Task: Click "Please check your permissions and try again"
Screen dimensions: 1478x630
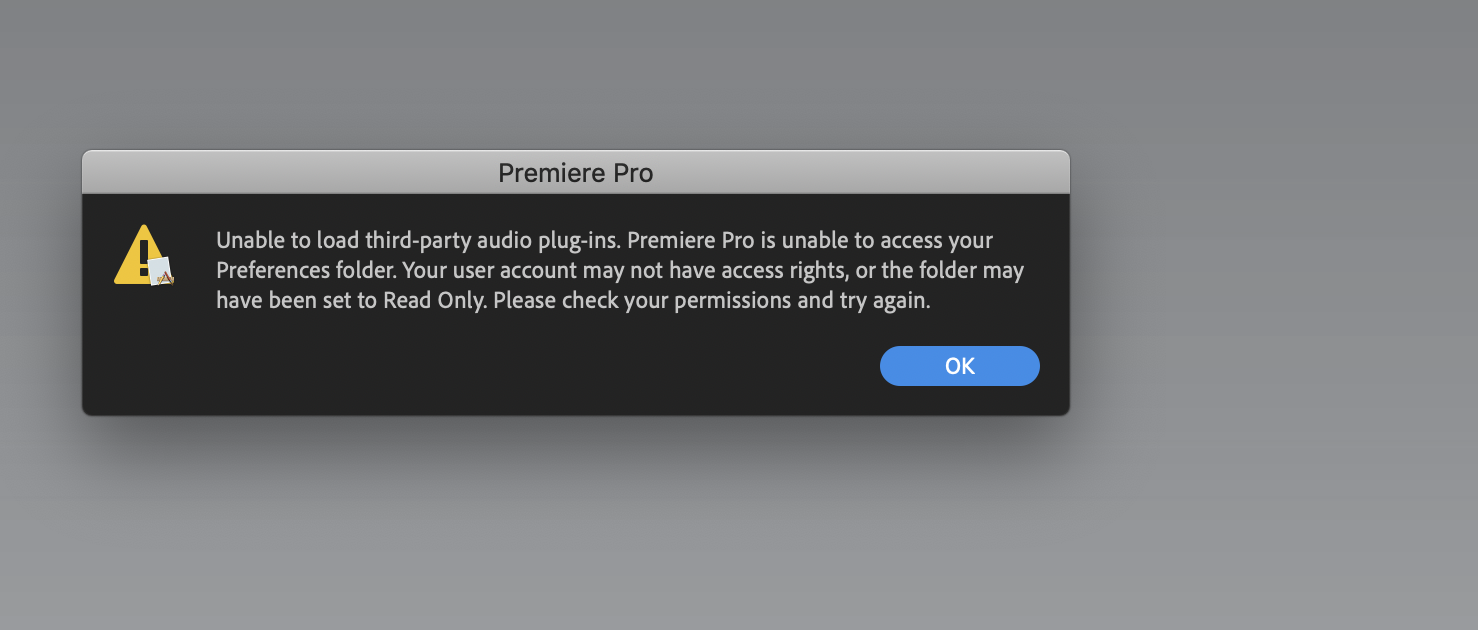Action: click(712, 301)
